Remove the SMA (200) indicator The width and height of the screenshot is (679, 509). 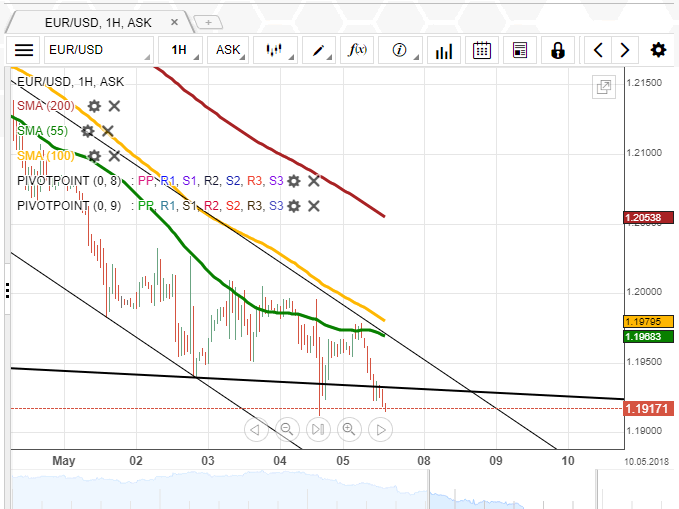point(114,106)
